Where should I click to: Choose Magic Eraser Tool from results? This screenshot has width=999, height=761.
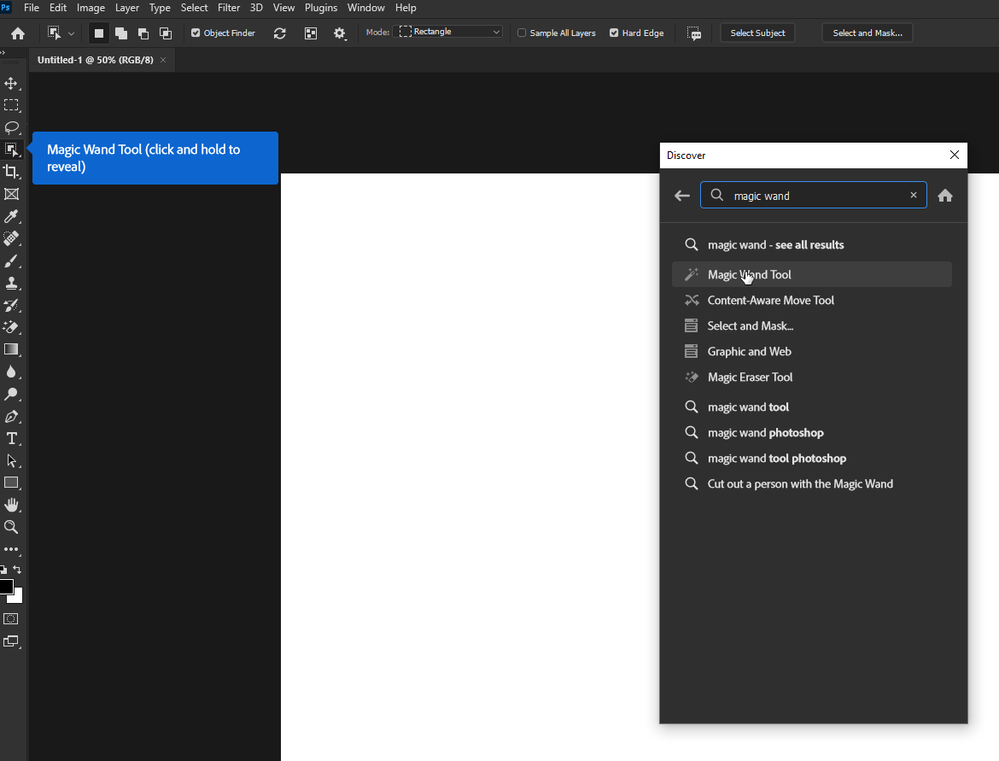(x=750, y=377)
